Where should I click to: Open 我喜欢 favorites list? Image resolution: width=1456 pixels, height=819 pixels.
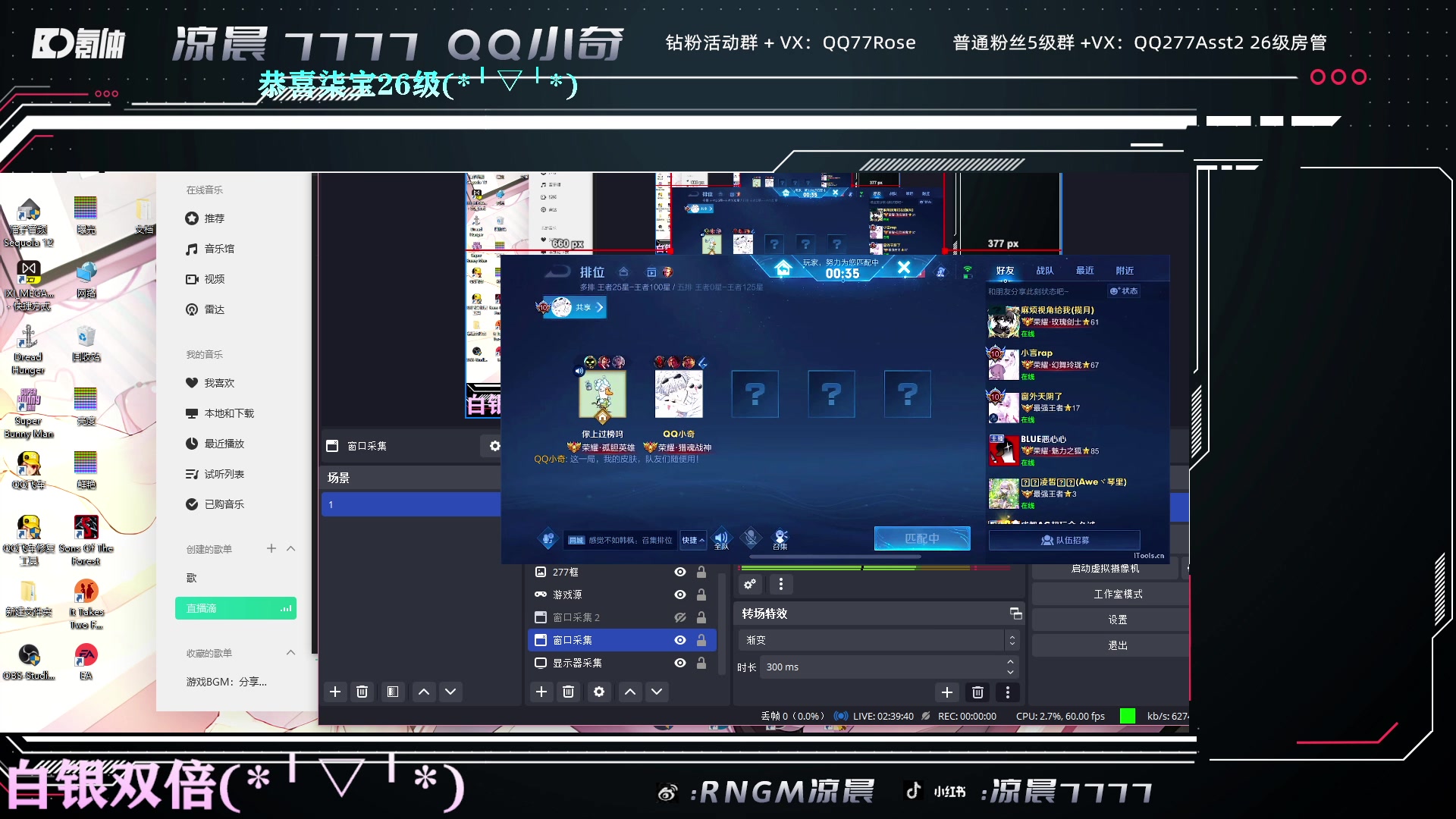[x=210, y=383]
